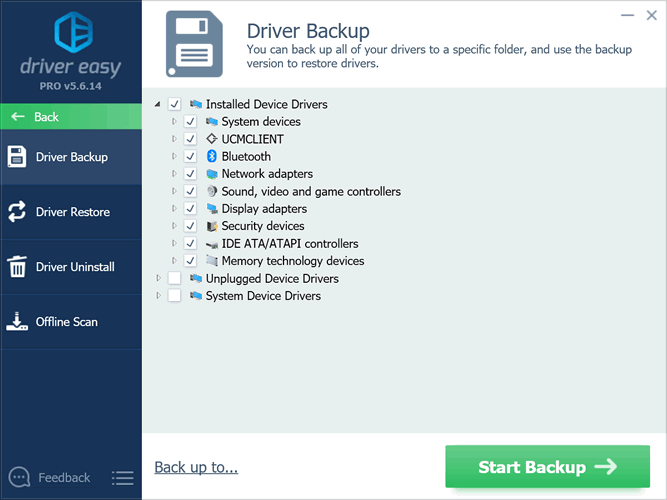Viewport: 667px width, 500px height.
Task: Open the hamburger menu icon beside Feedback
Action: coord(123,478)
